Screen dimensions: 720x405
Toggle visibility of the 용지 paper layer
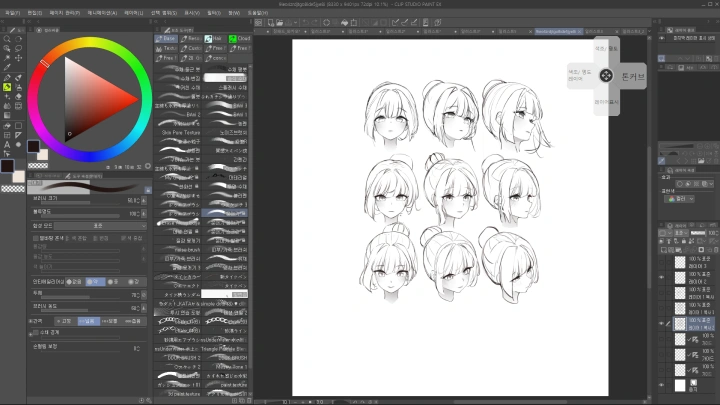(662, 385)
